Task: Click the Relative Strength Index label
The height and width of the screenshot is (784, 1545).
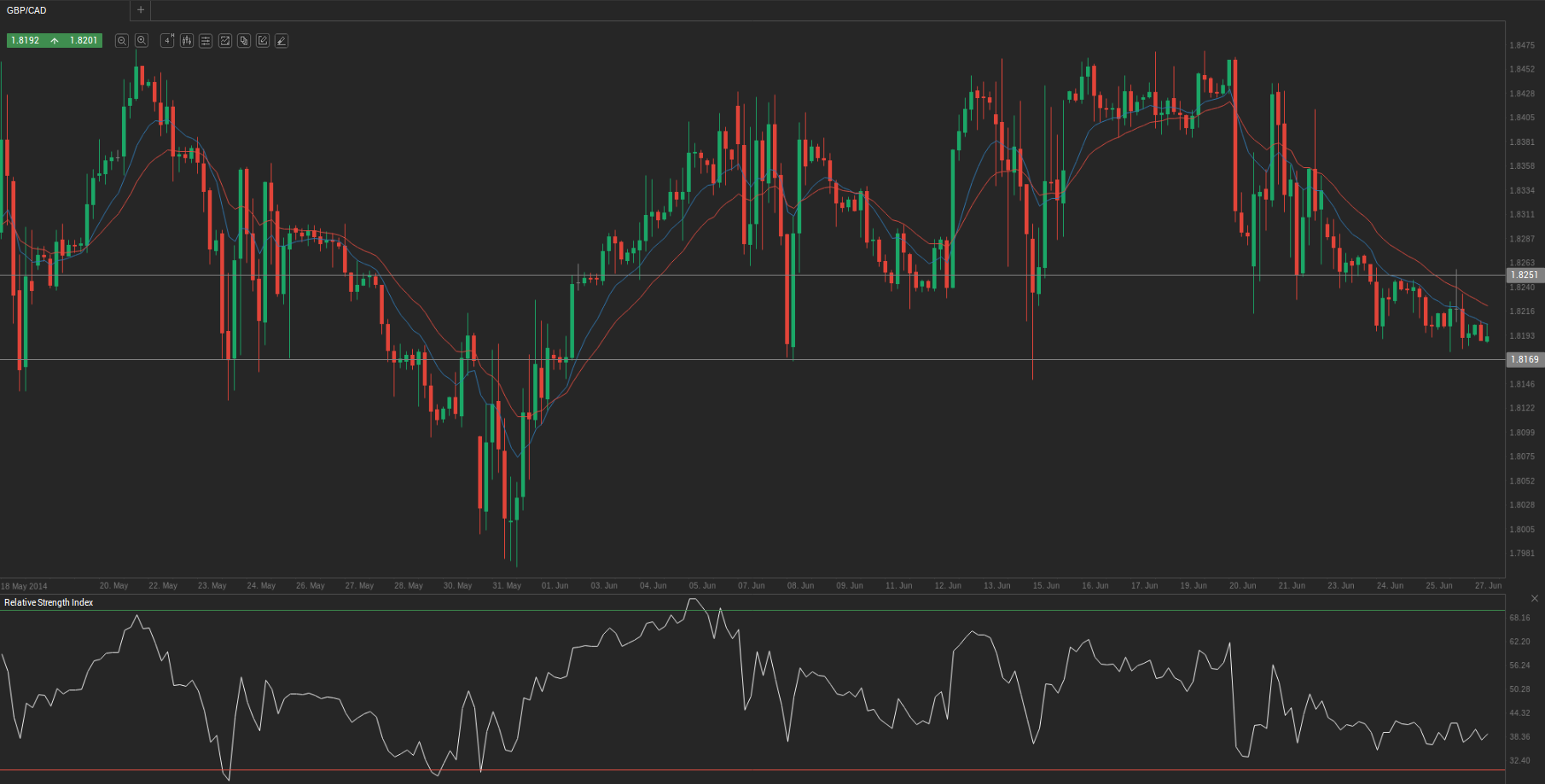Action: tap(49, 603)
